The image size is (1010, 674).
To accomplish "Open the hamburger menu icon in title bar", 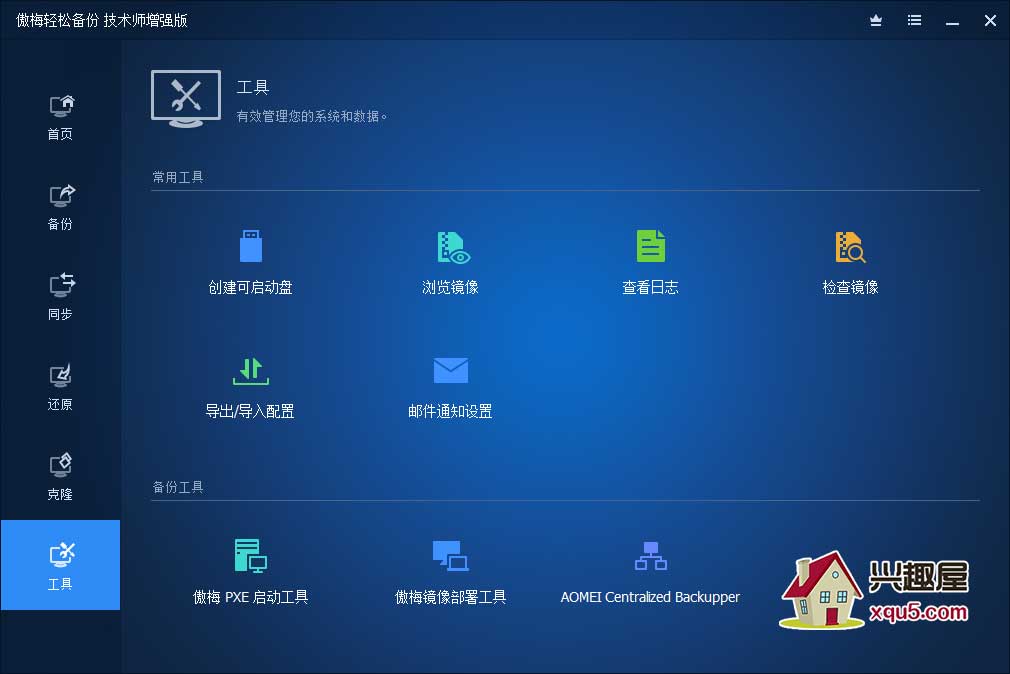I will click(x=914, y=21).
